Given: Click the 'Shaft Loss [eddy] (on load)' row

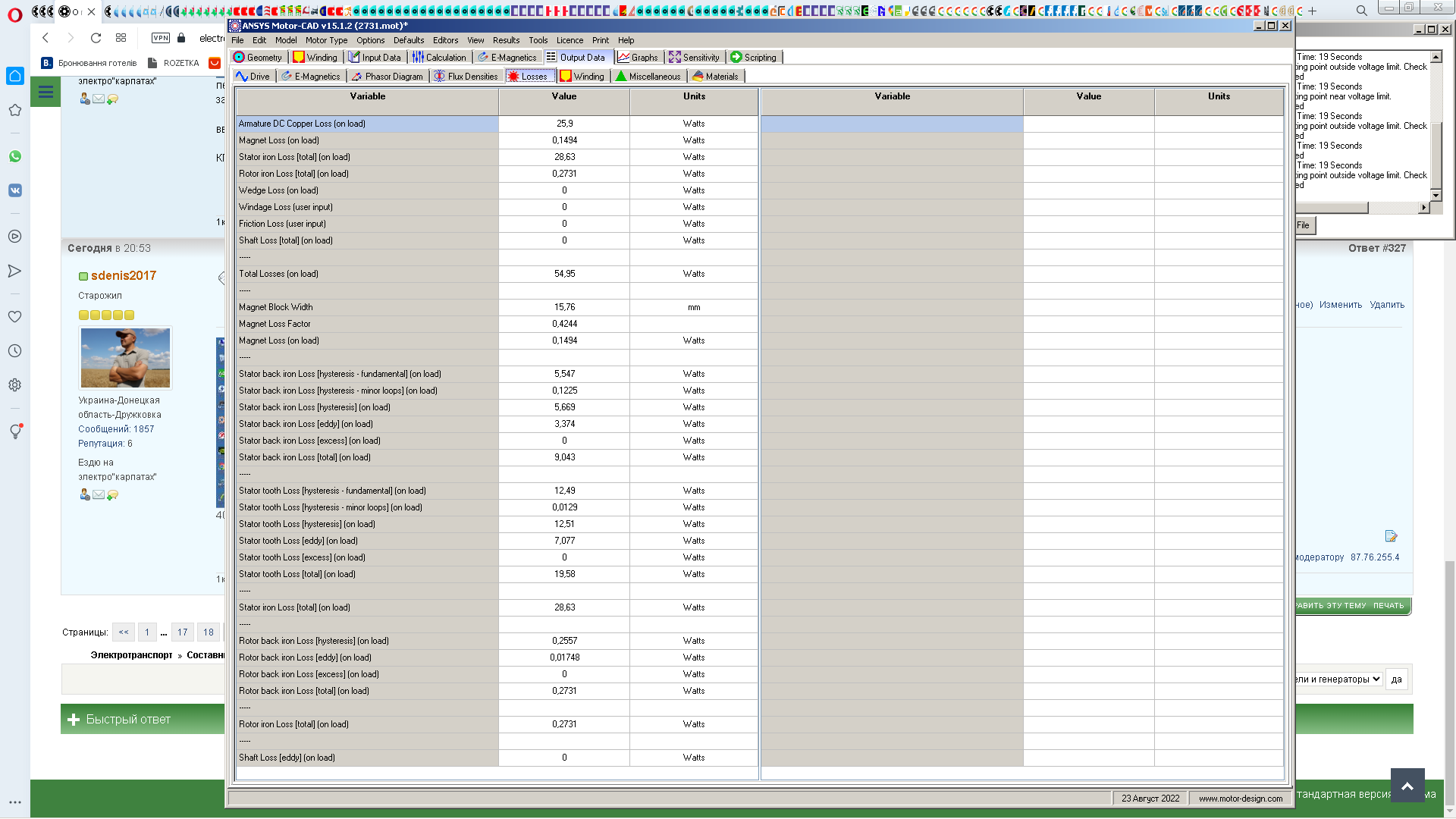Looking at the screenshot, I should [497, 758].
